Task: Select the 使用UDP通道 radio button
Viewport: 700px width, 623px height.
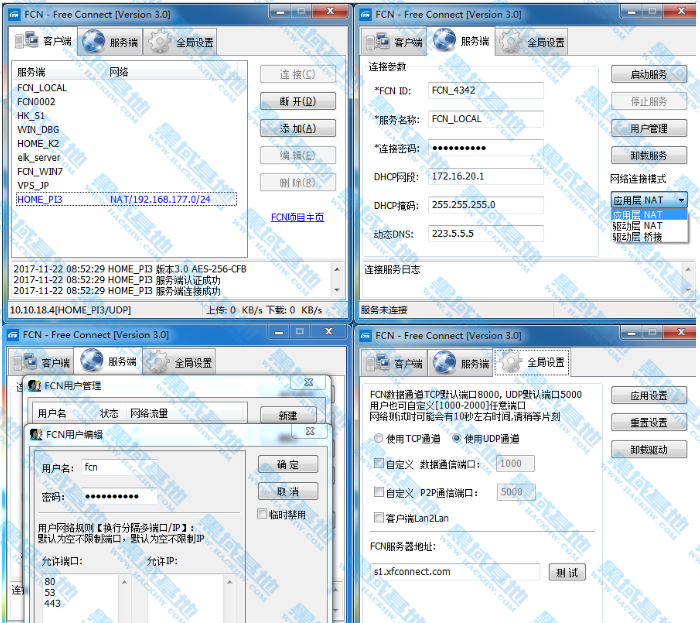Action: [x=457, y=438]
